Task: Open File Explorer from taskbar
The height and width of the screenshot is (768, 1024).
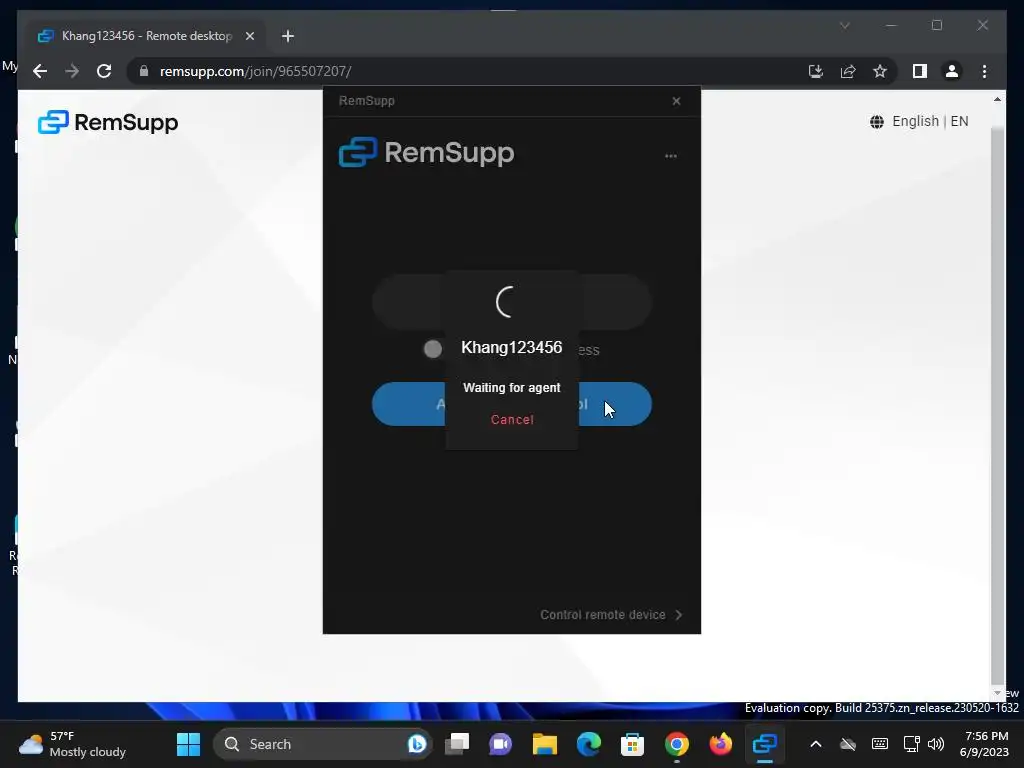Action: point(545,744)
